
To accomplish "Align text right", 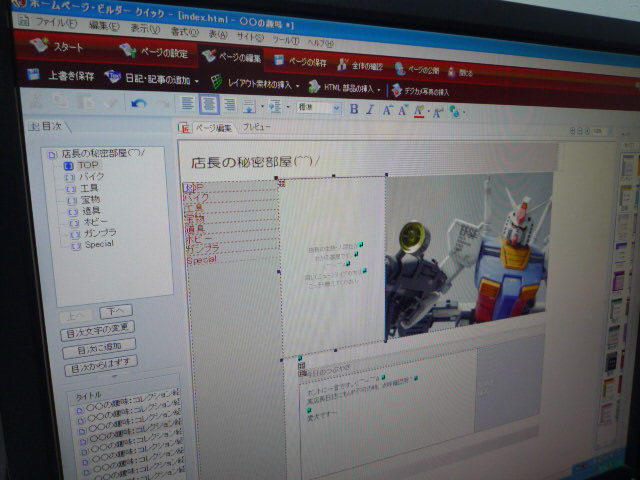I will coord(230,105).
